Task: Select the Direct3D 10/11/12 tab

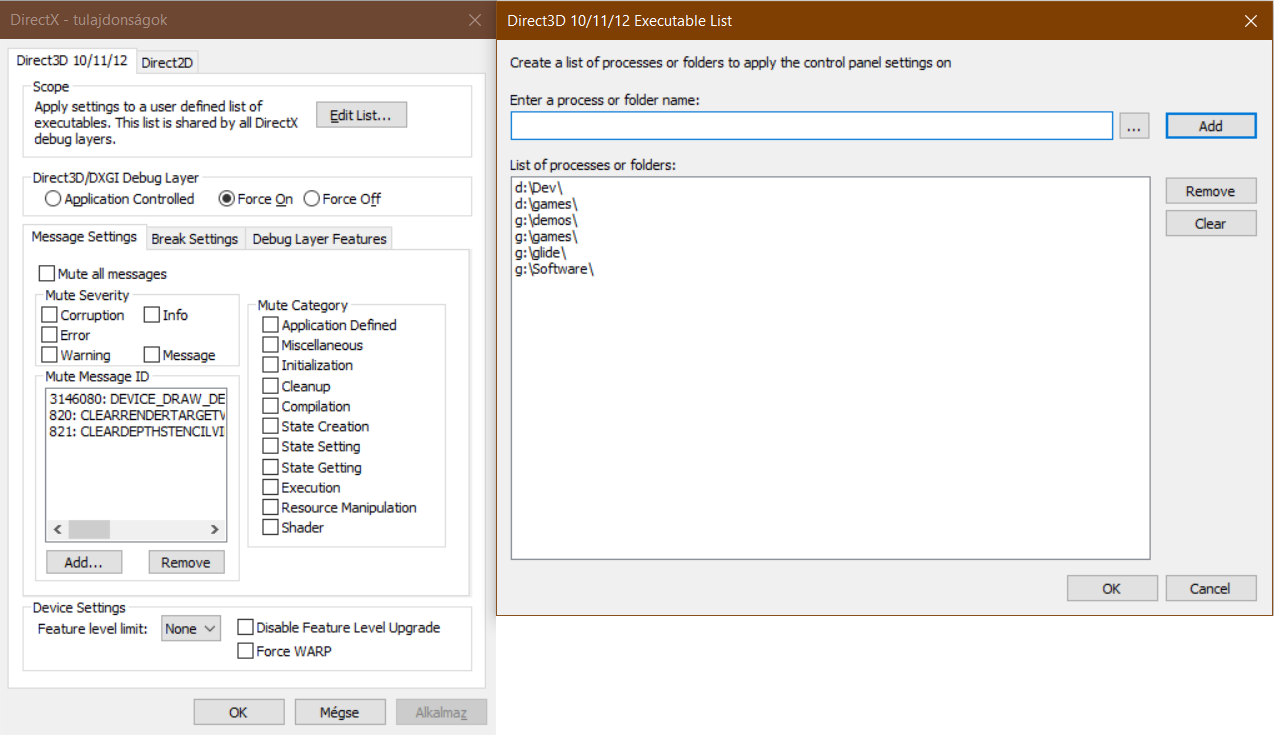Action: tap(72, 60)
